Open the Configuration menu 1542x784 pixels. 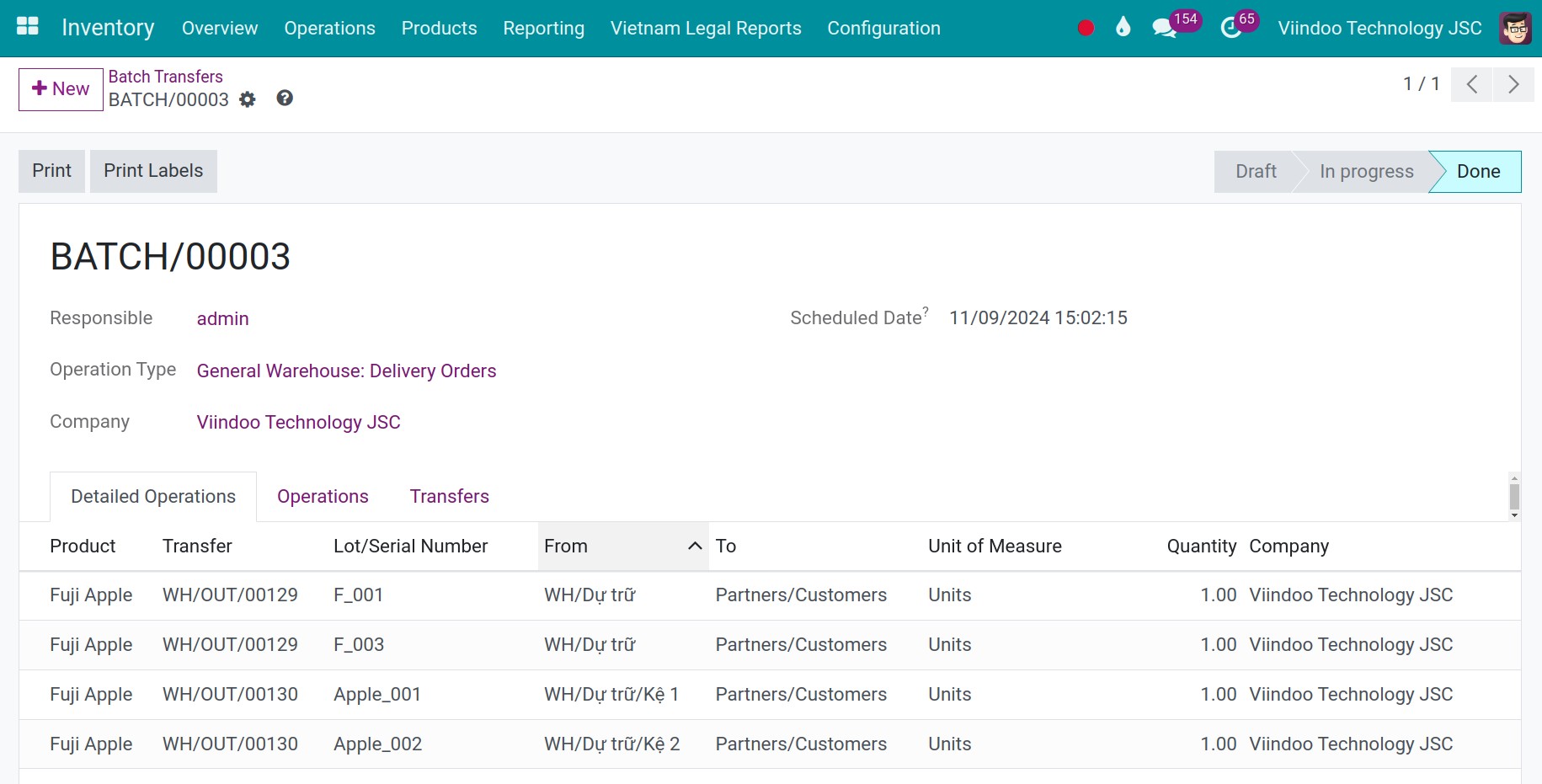click(883, 28)
